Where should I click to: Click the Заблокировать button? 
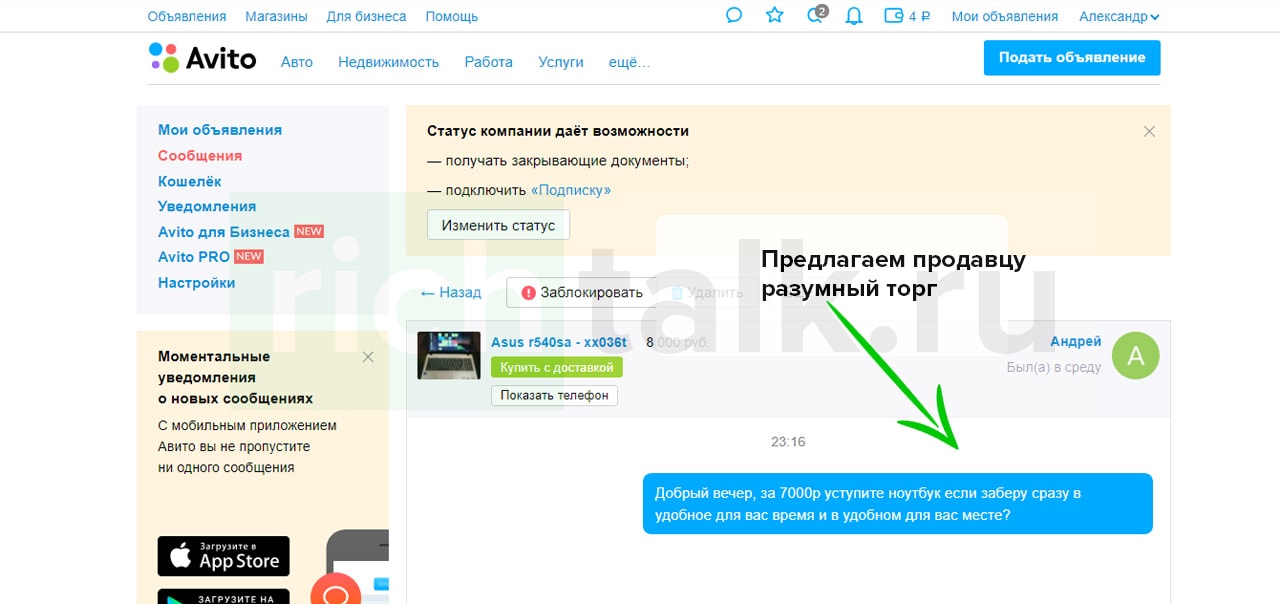581,293
